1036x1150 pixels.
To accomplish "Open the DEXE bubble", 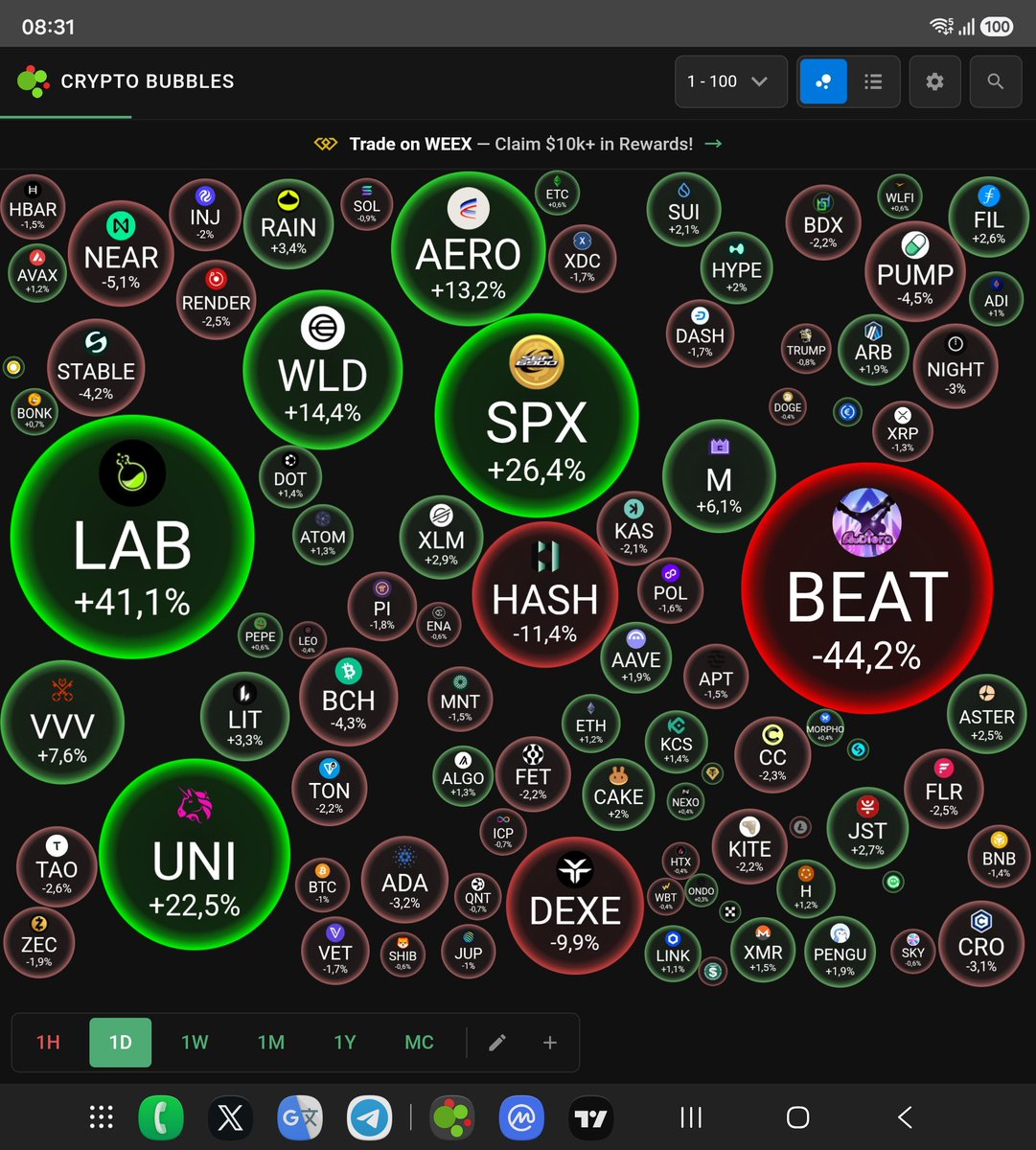I will (x=575, y=906).
